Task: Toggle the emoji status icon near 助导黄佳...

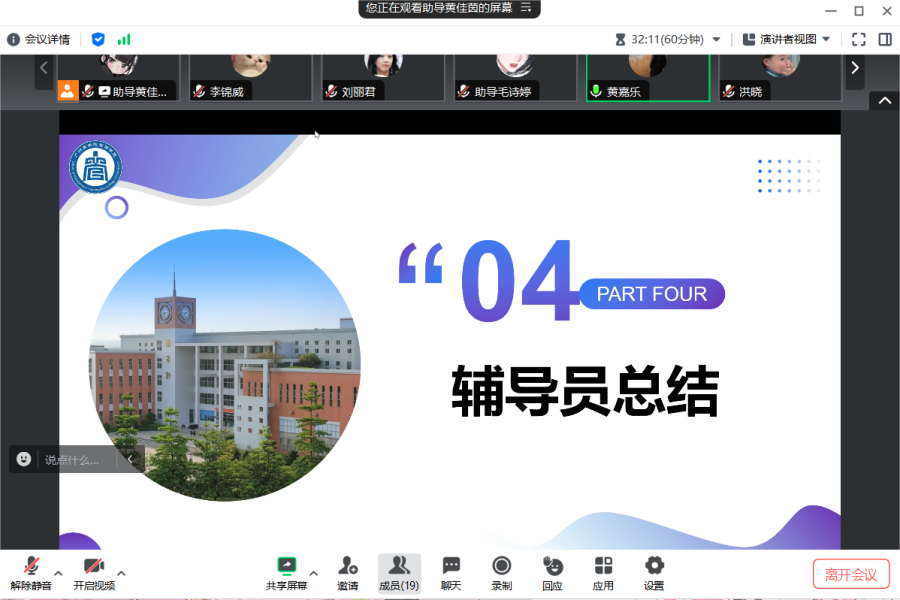Action: pyautogui.click(x=69, y=90)
